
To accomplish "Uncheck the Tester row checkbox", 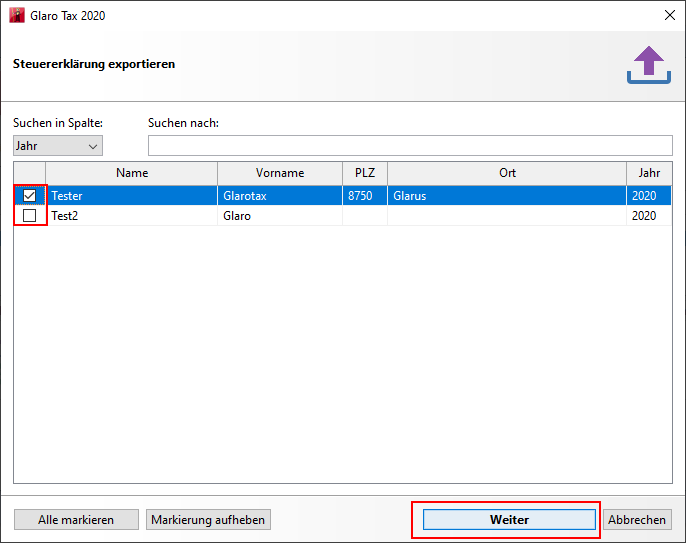I will [x=29, y=196].
